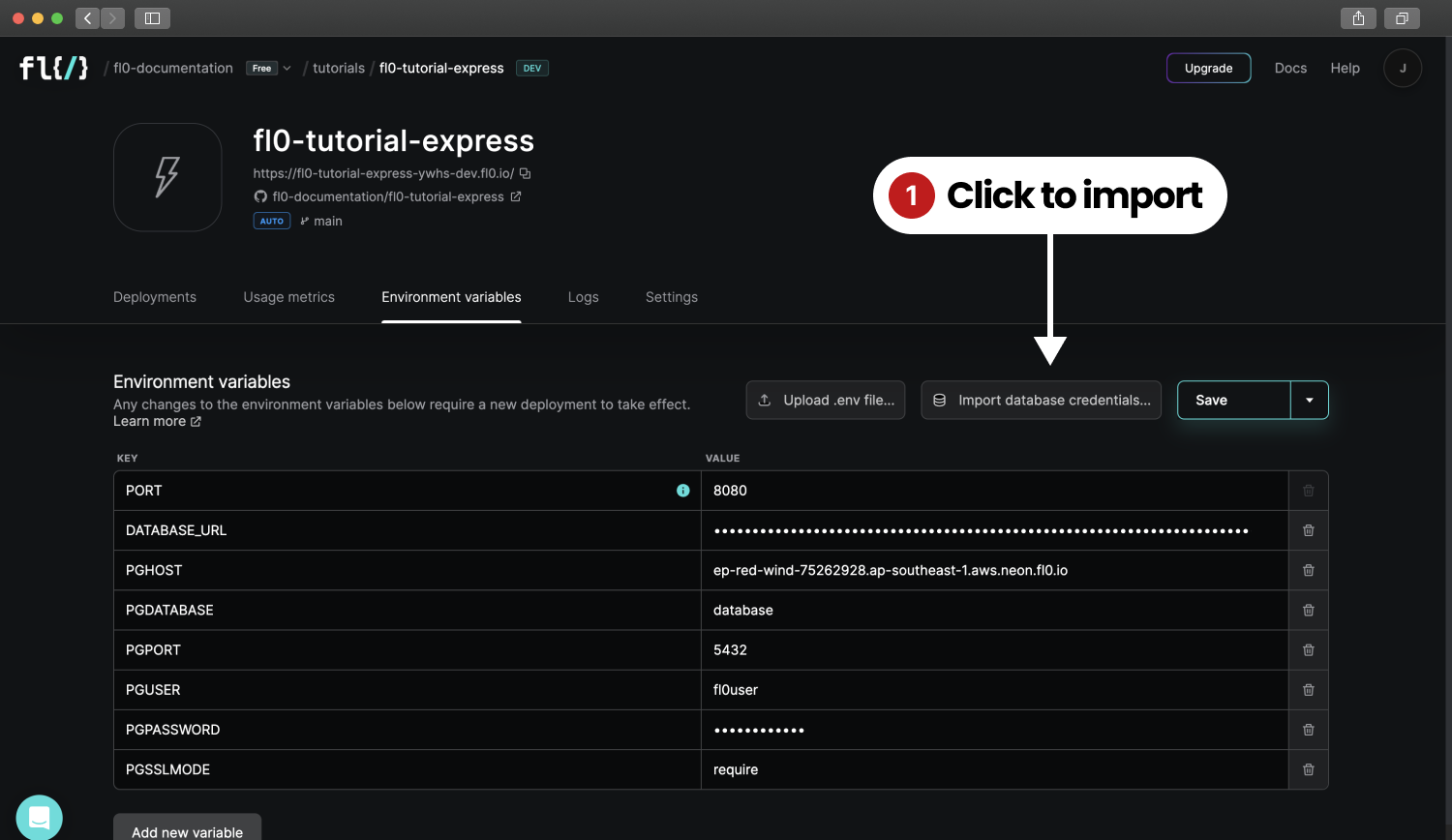The image size is (1452, 840).
Task: Edit the PGUSER value fl0user
Action: click(994, 690)
